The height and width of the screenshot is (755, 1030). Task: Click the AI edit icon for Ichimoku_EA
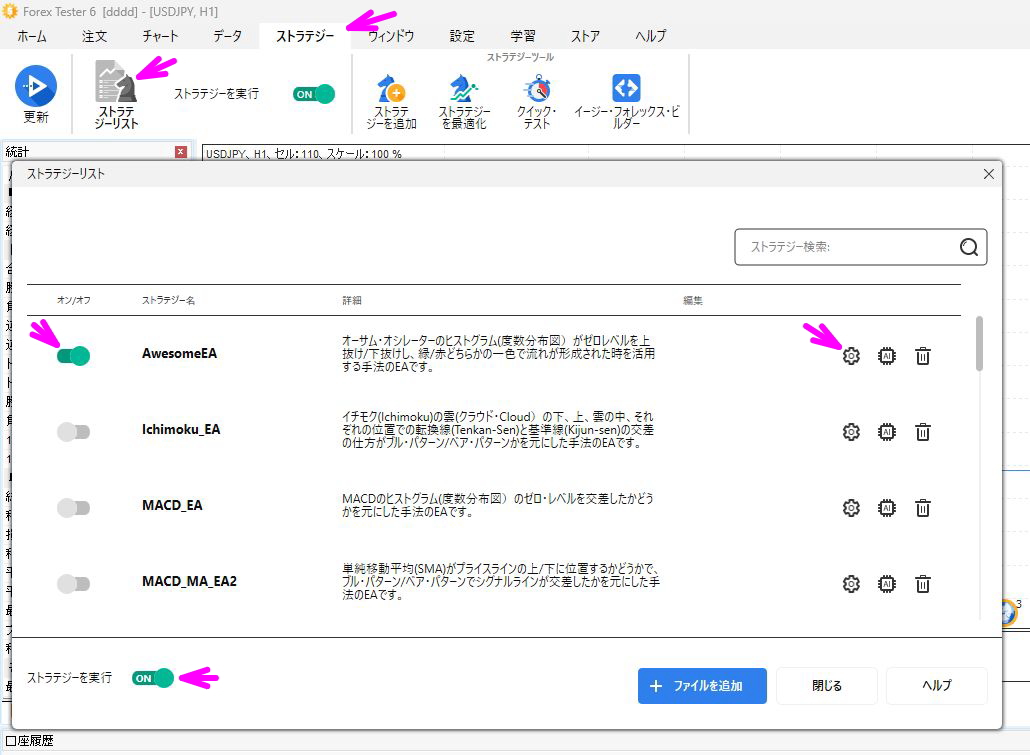(x=886, y=432)
